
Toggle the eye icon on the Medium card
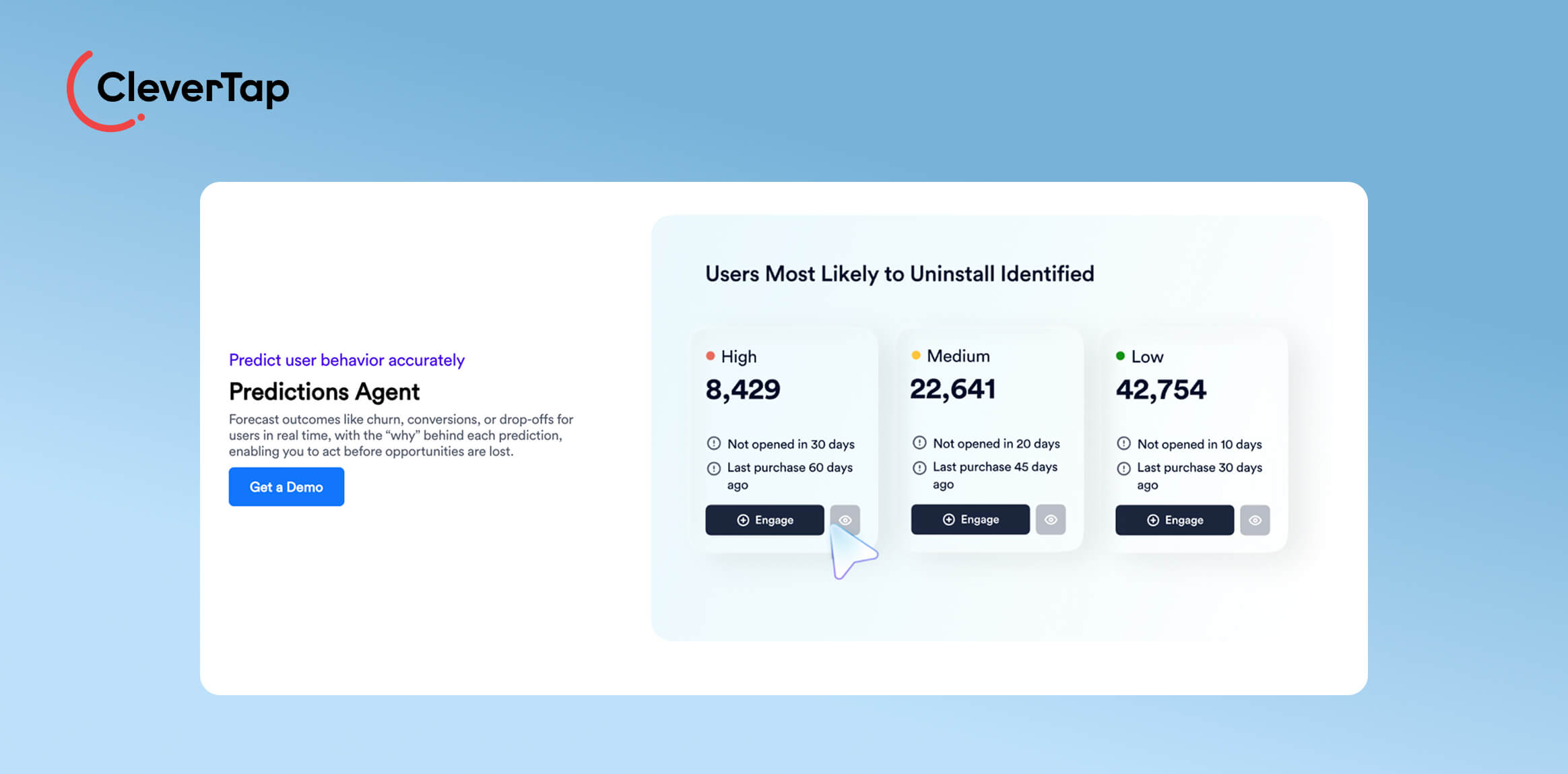point(1051,519)
